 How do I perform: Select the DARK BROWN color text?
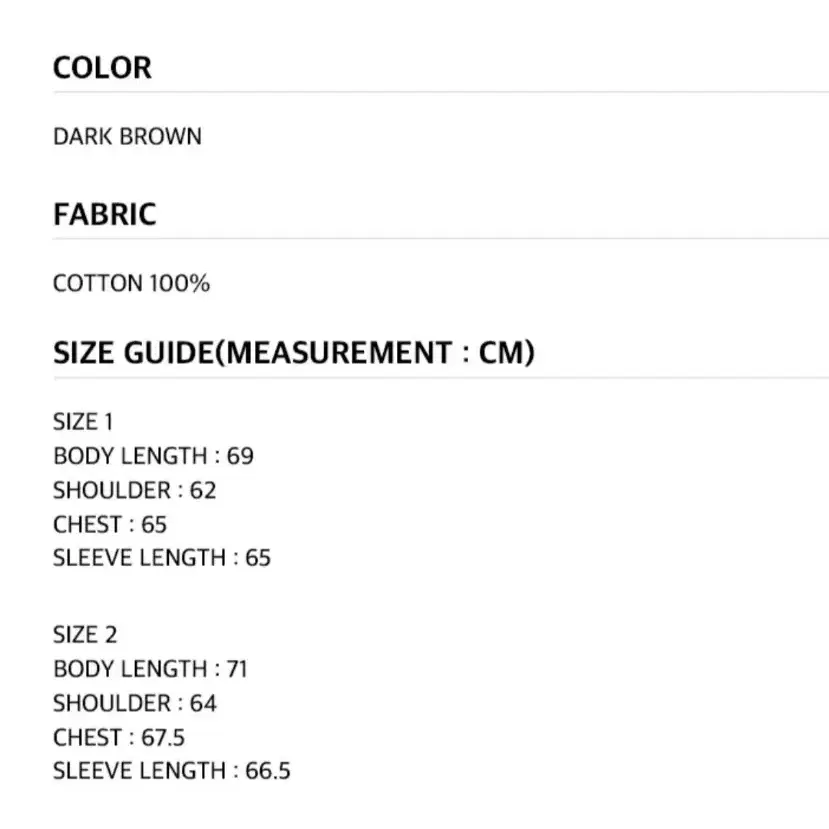point(127,136)
